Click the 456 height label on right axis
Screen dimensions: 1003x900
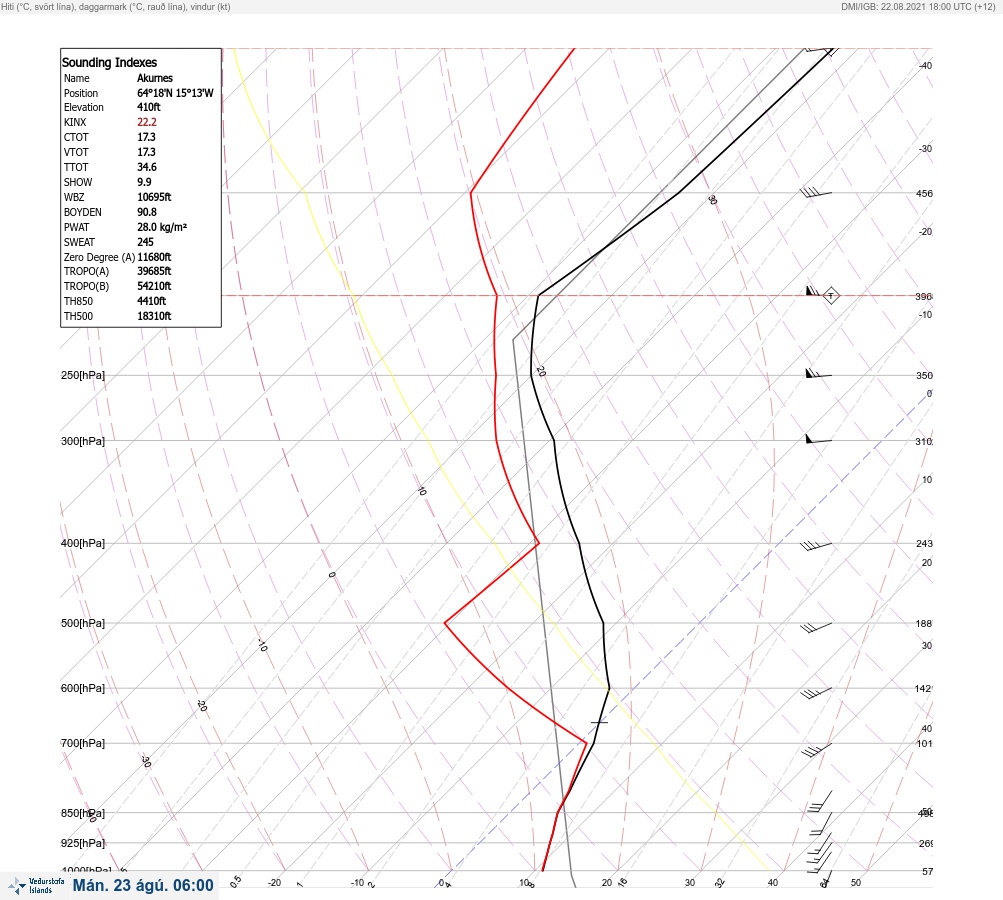[924, 193]
